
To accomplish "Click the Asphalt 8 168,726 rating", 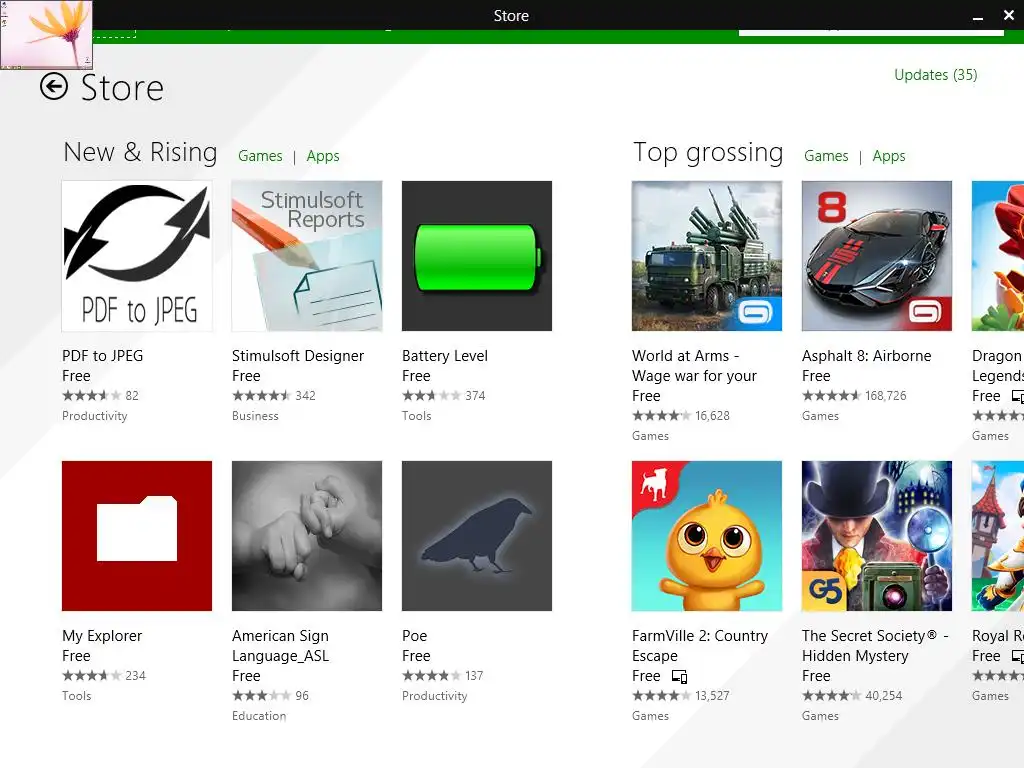I will click(x=854, y=396).
